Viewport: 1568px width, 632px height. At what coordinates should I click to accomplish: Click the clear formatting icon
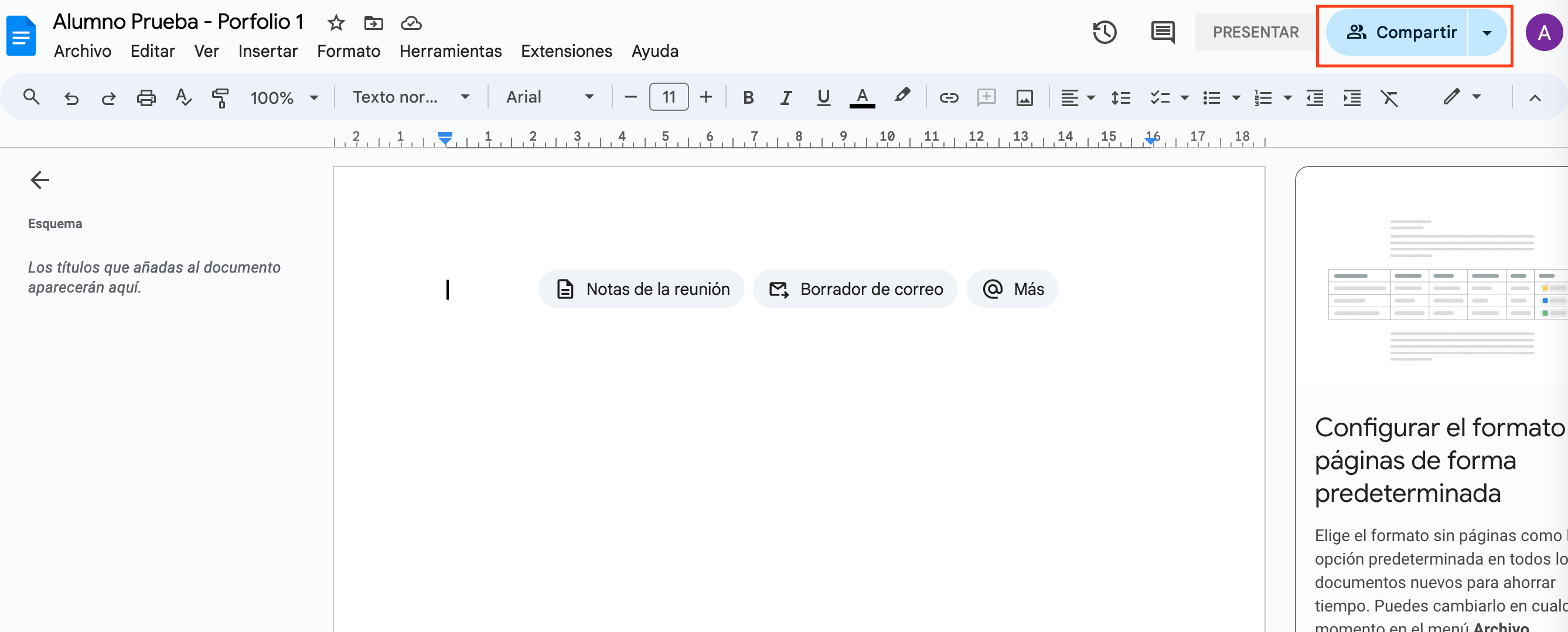click(1389, 97)
